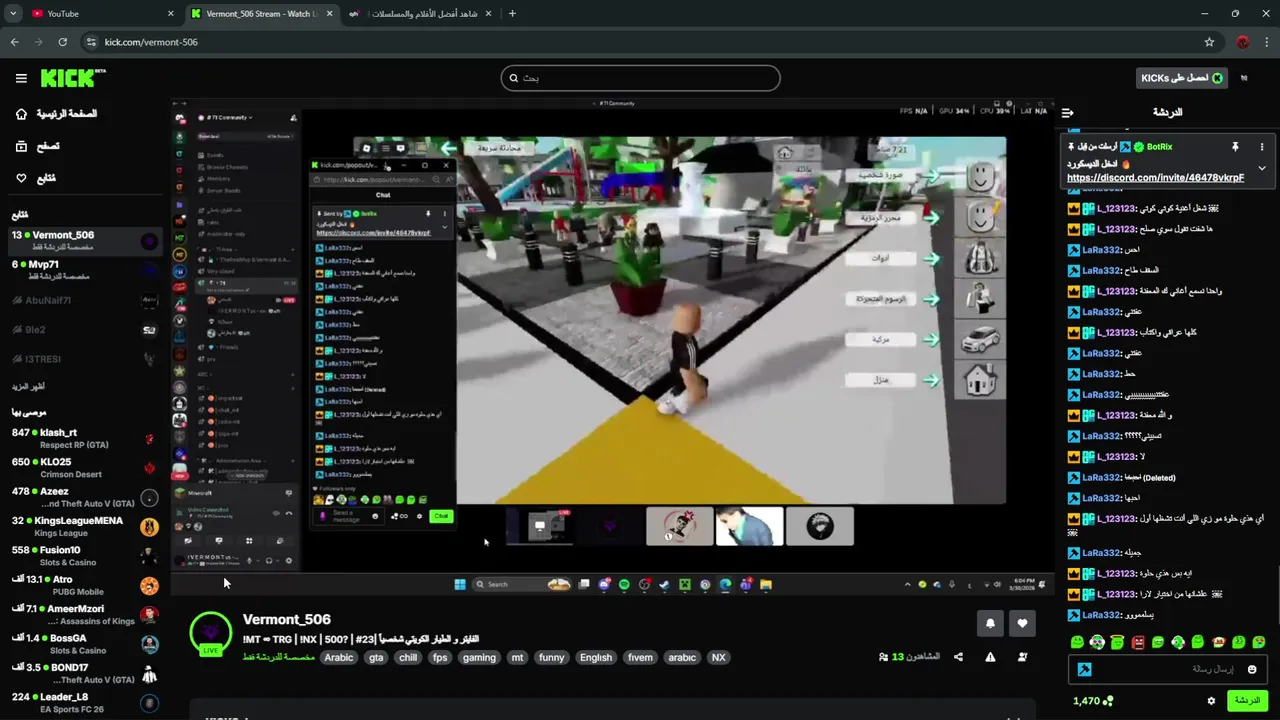Click the Get KICKs button
The width and height of the screenshot is (1280, 720).
1182,78
